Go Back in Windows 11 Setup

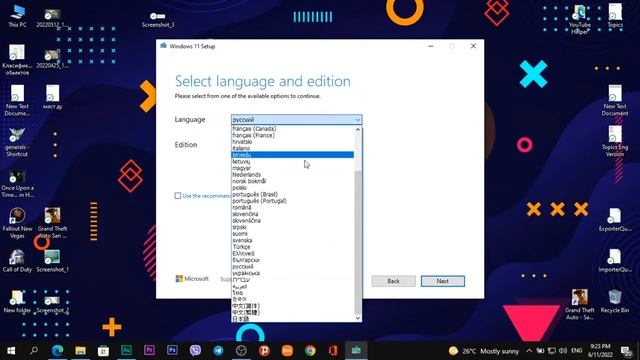click(x=393, y=281)
